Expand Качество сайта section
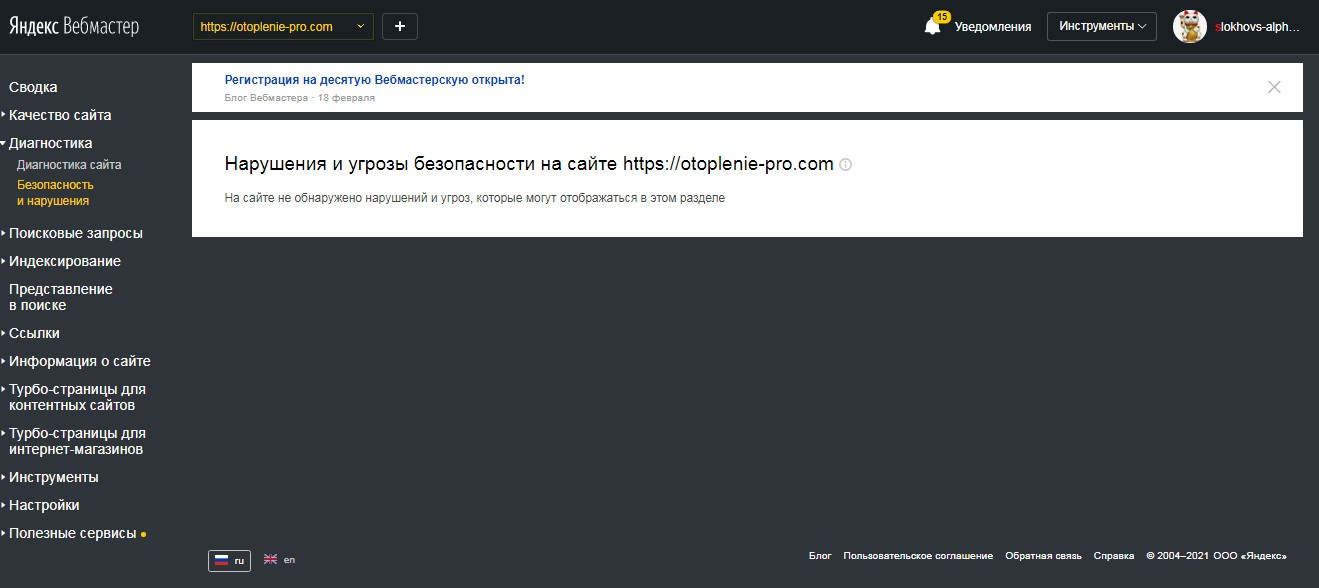The width and height of the screenshot is (1319, 588). (x=60, y=115)
